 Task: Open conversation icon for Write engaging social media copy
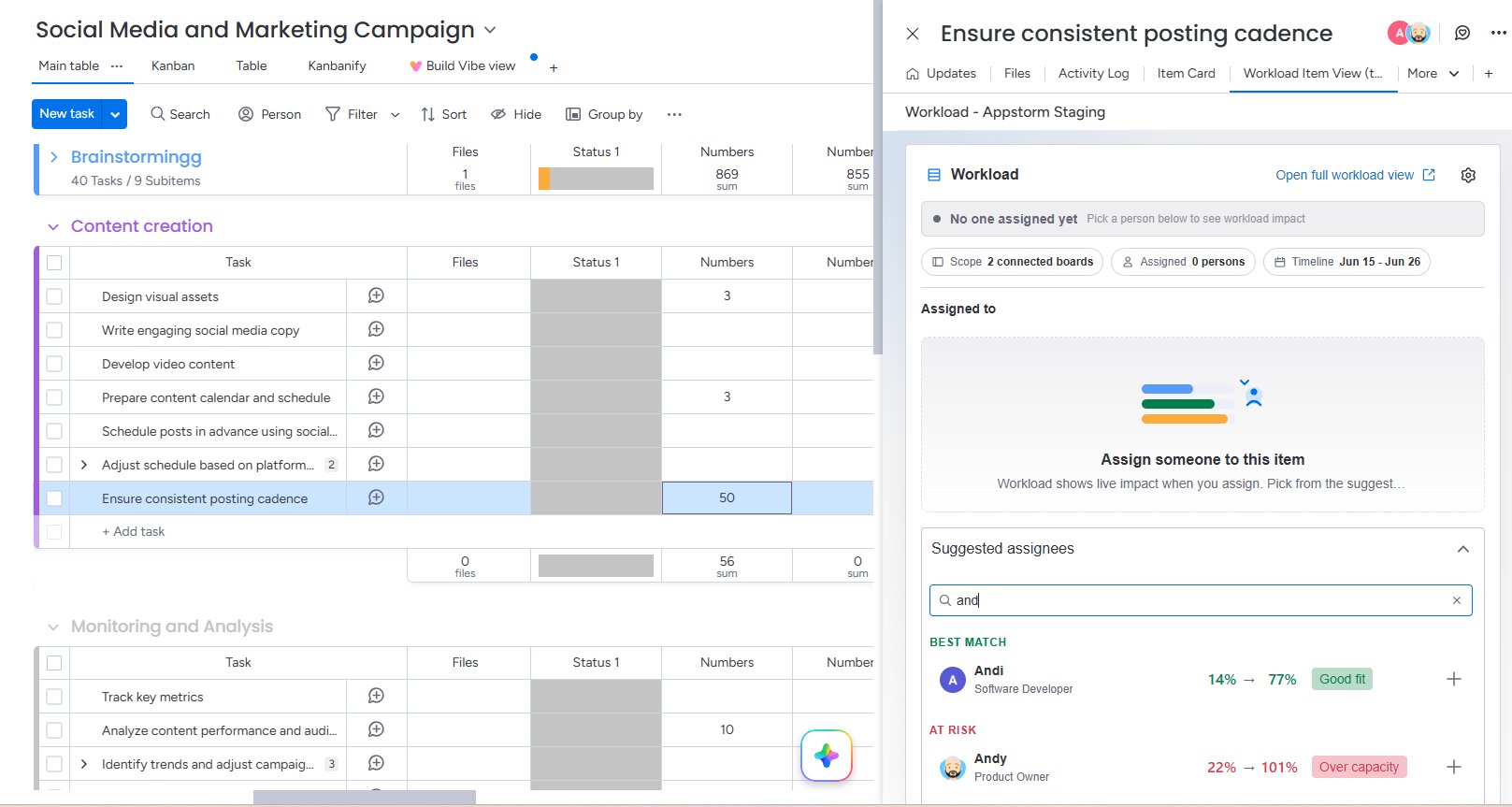pyautogui.click(x=376, y=329)
